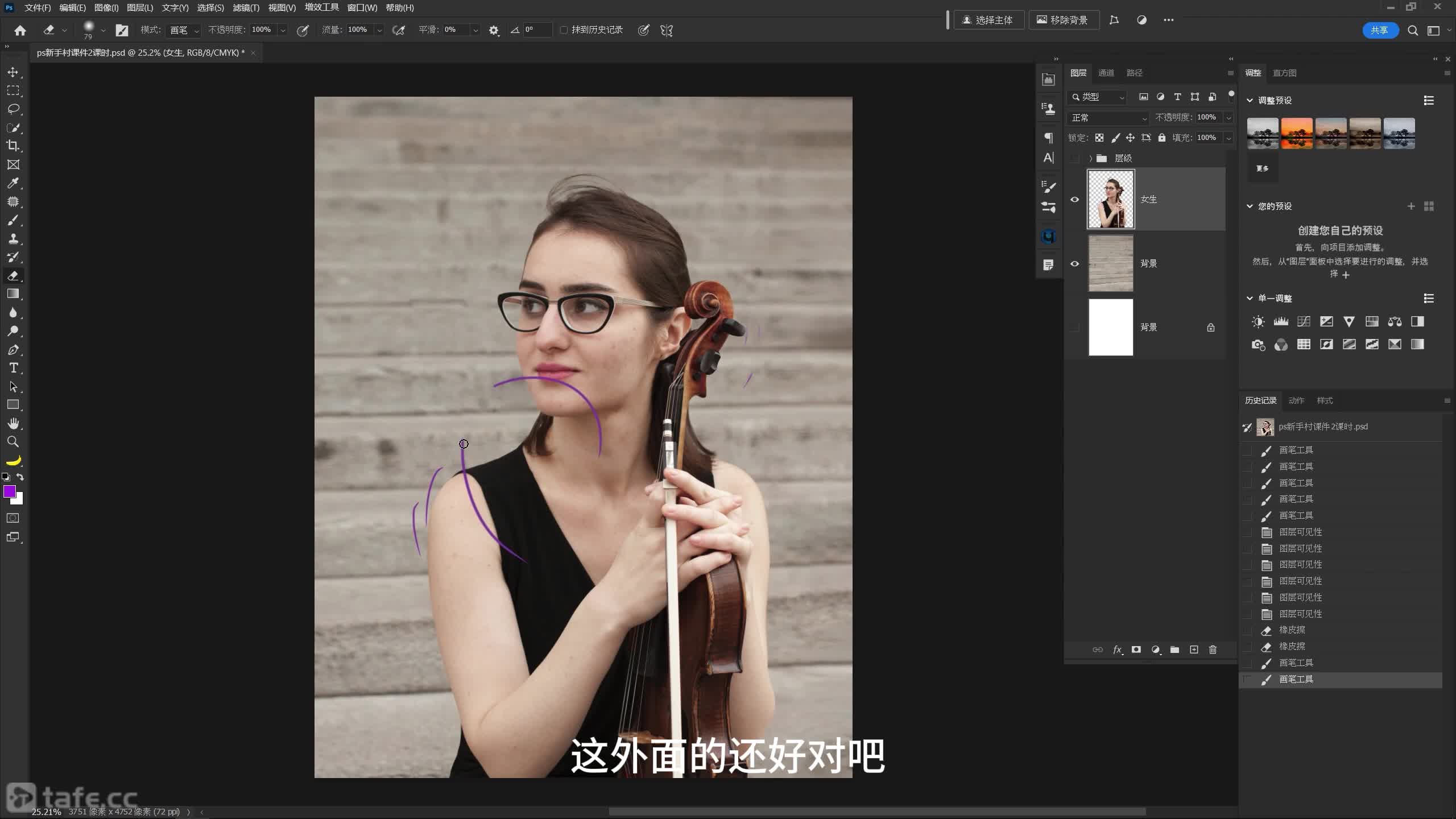
Task: Expand the 层级 layer group
Action: pyautogui.click(x=1090, y=158)
